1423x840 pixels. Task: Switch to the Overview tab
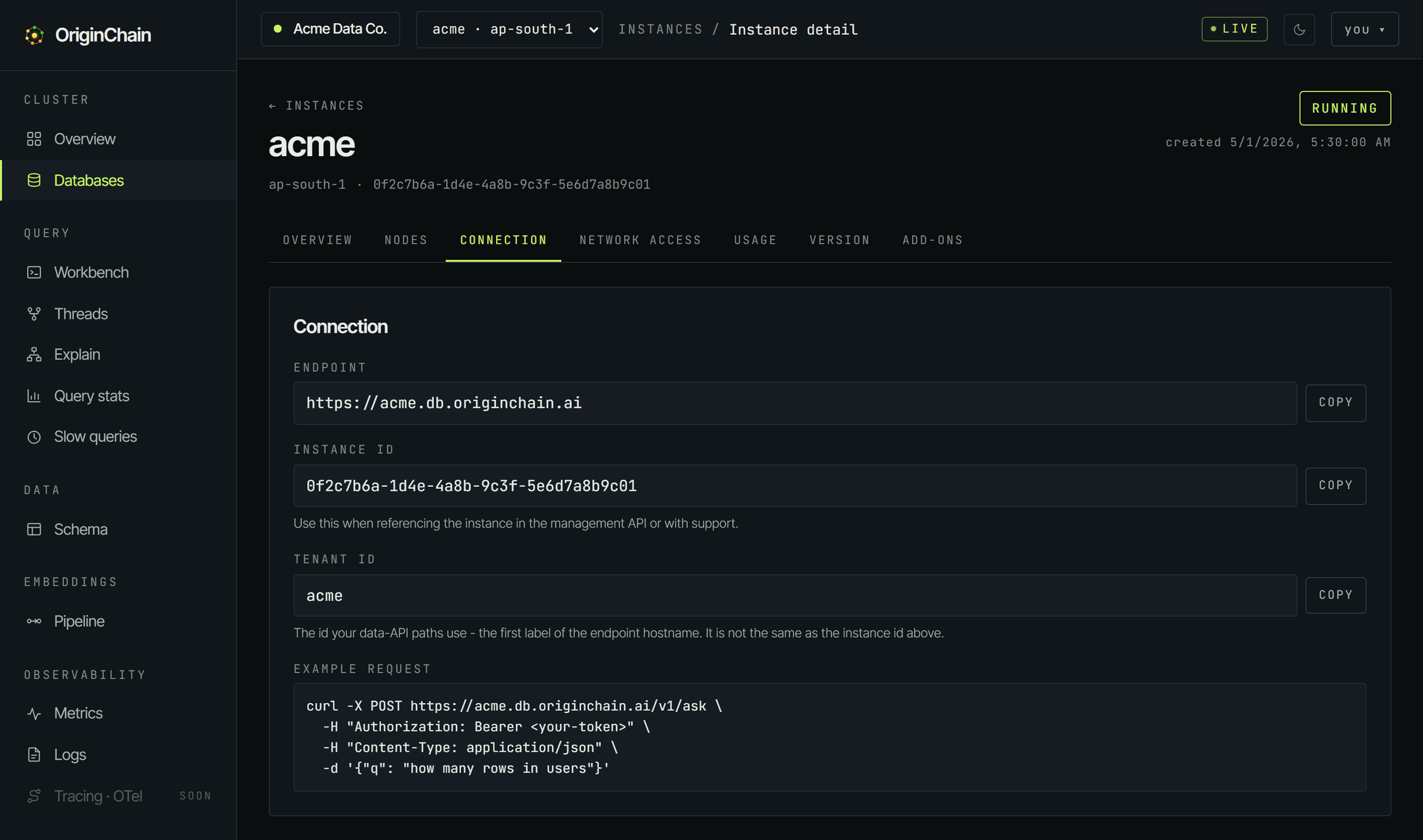tap(318, 240)
